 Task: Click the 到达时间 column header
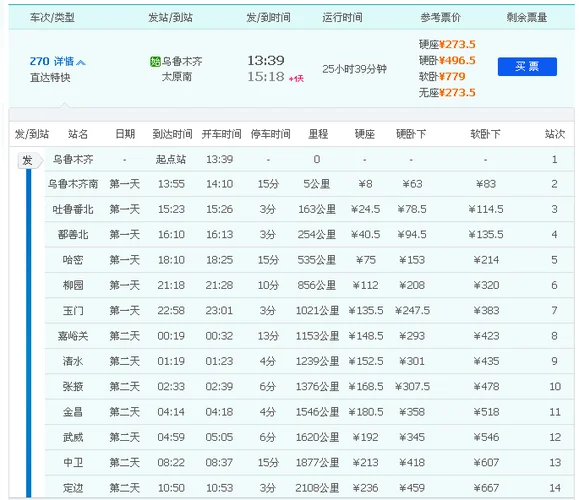click(172, 134)
